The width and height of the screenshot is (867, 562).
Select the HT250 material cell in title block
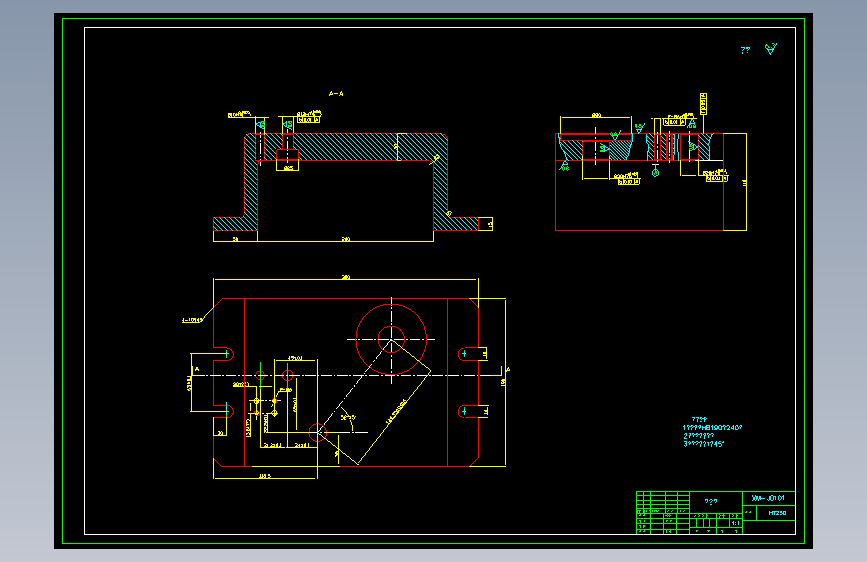[x=776, y=513]
